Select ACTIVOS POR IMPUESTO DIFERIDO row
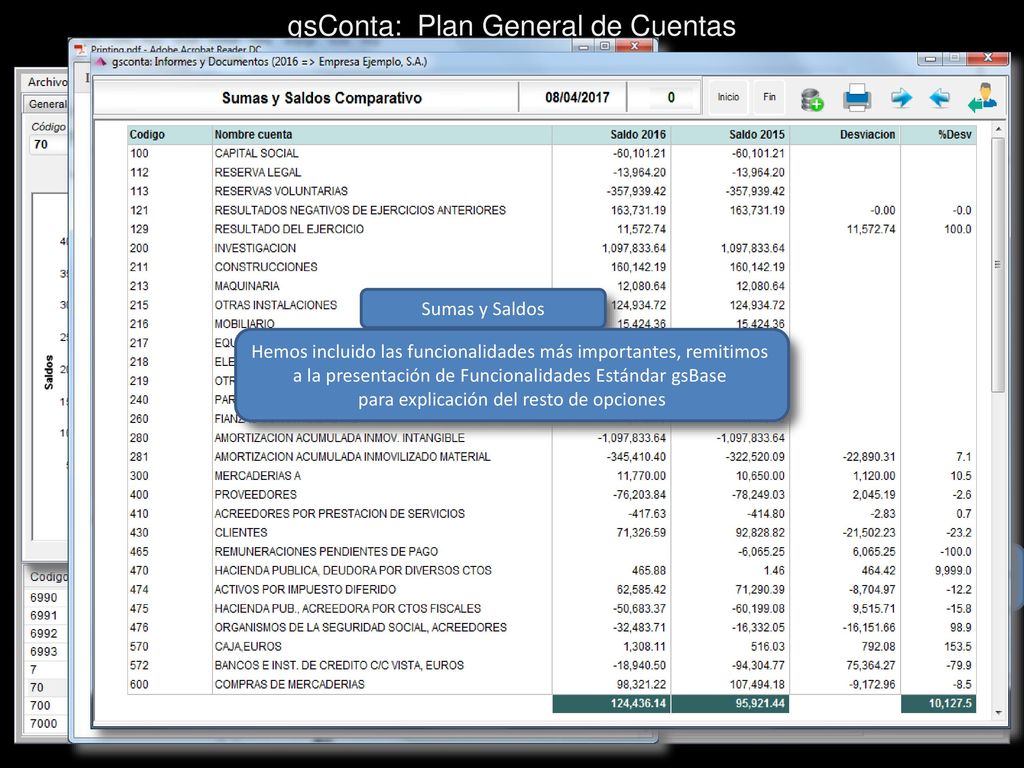1024x768 pixels. pos(552,589)
